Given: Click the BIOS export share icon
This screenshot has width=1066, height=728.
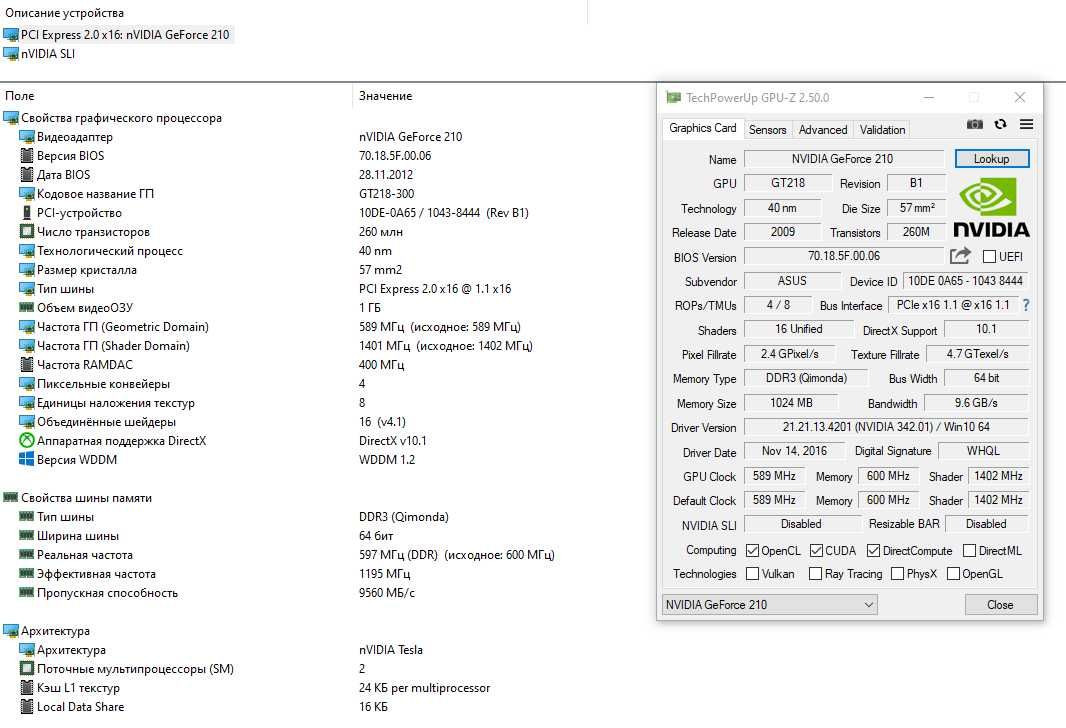Looking at the screenshot, I should pos(959,256).
